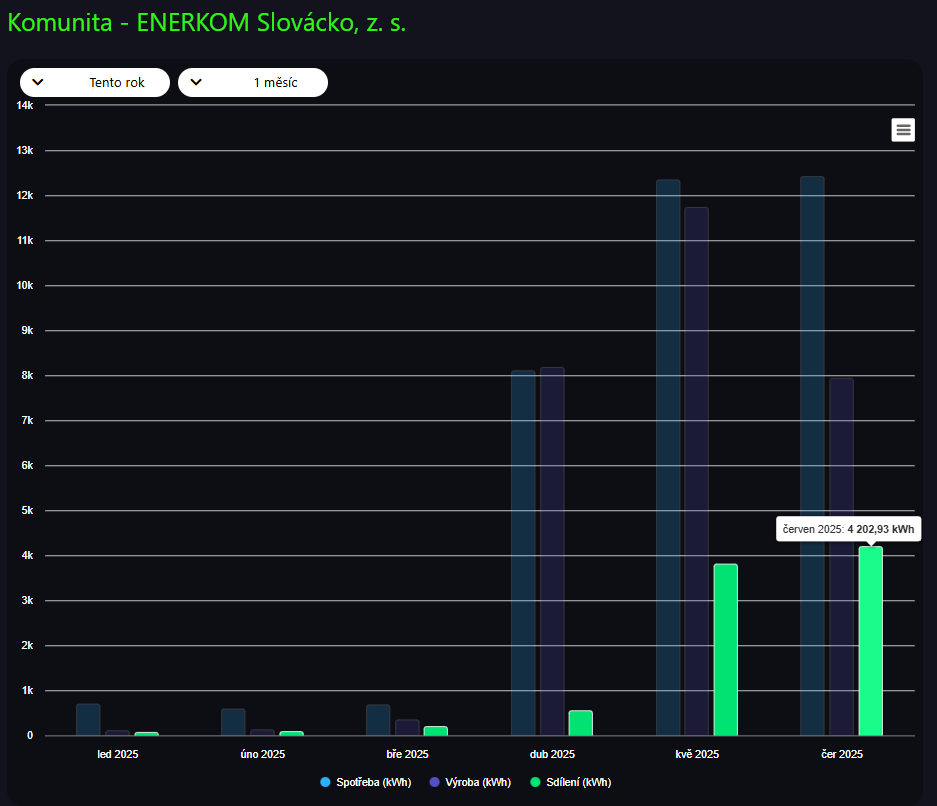
Task: Click the 'Komunita - ENERKOM Slovácko, z. s.' heading
Action: point(207,23)
